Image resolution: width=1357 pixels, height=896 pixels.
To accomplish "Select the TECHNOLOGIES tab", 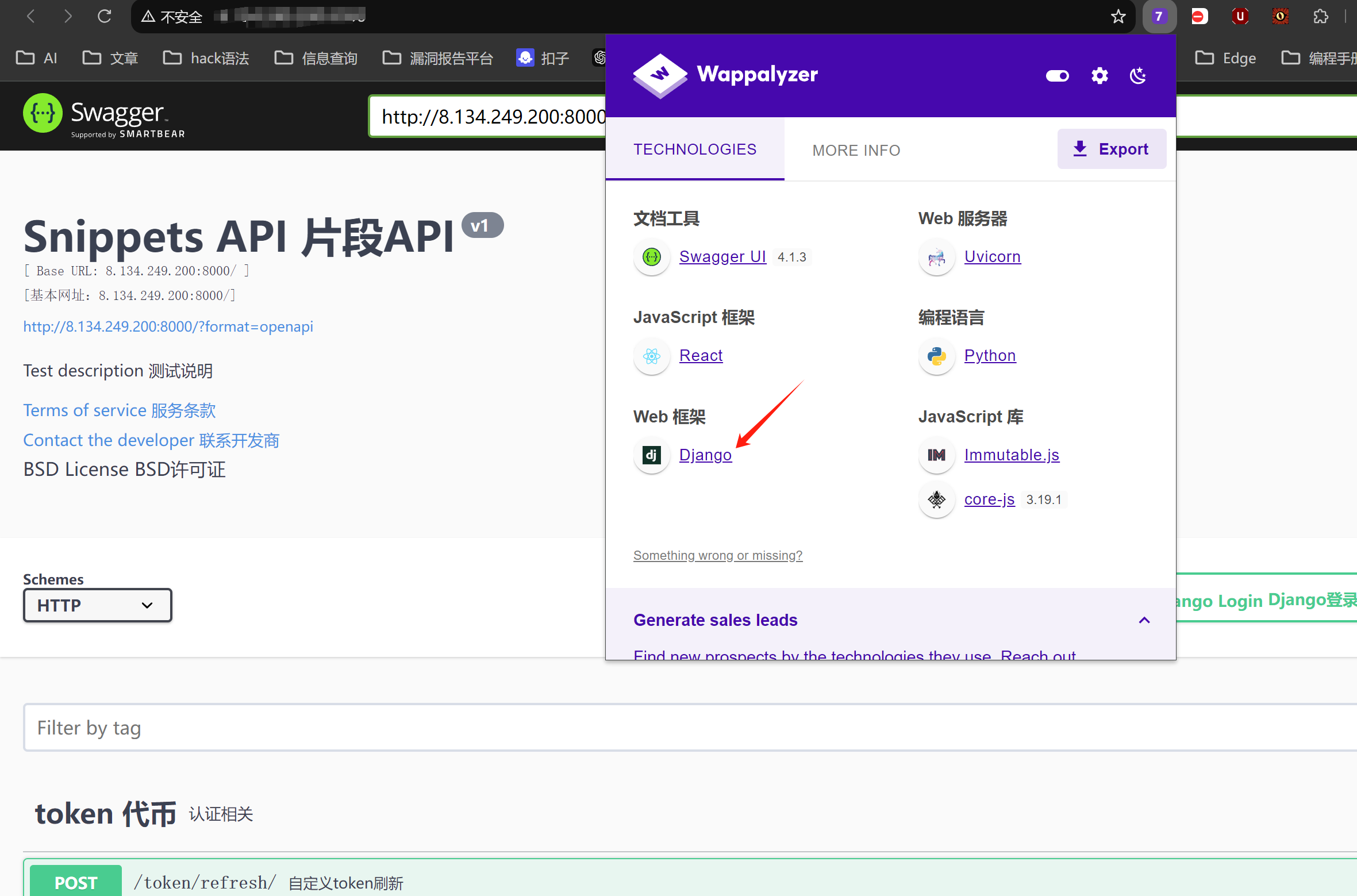I will coord(694,149).
